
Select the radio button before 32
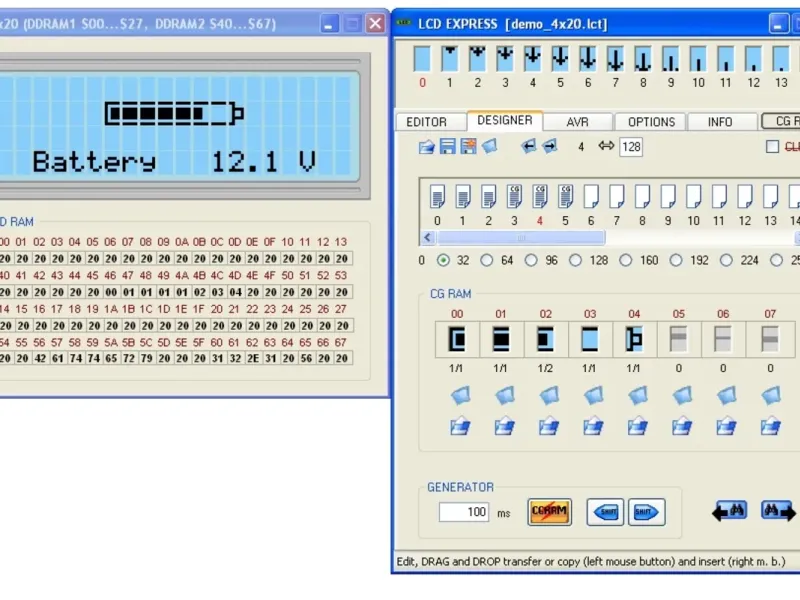point(443,260)
